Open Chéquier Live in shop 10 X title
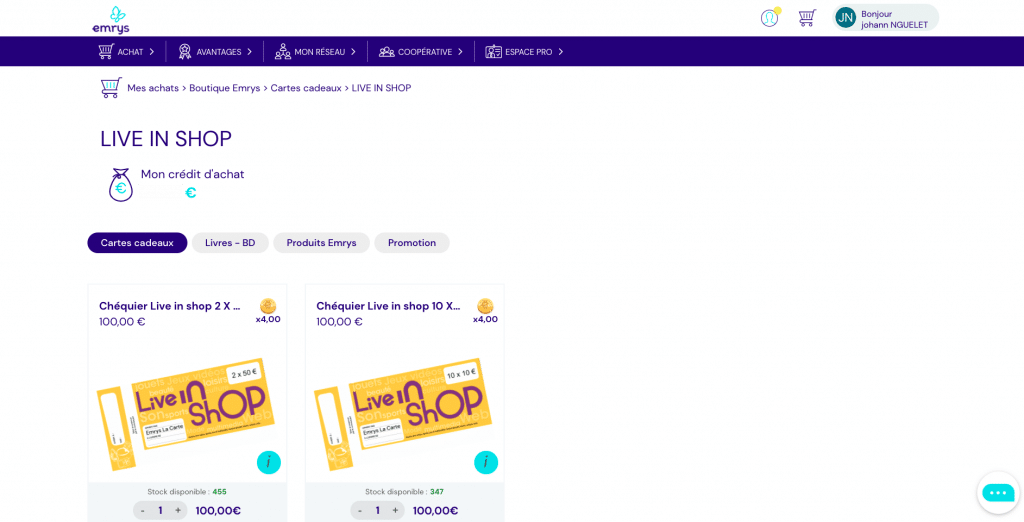The height and width of the screenshot is (522, 1024). click(388, 306)
